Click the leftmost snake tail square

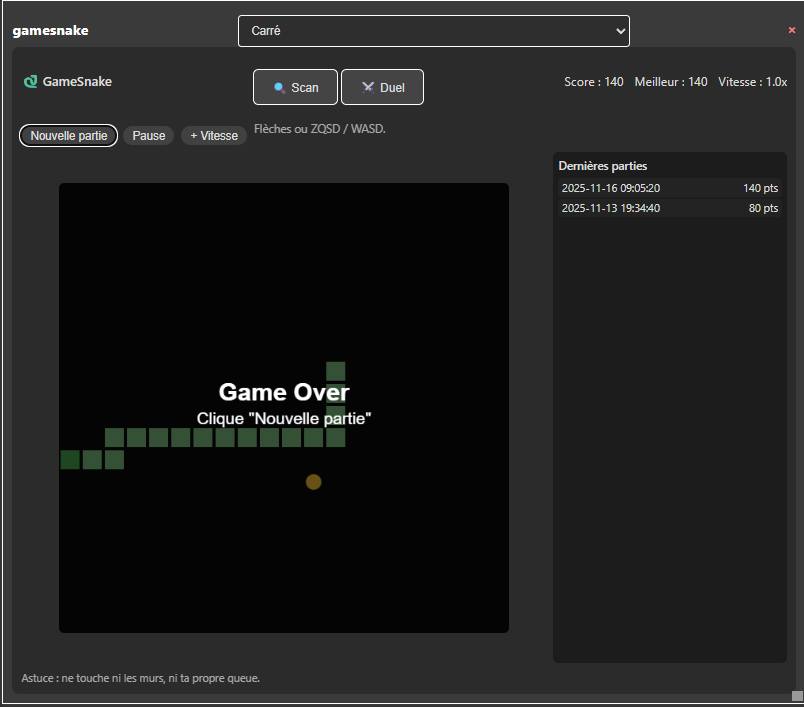[70, 459]
